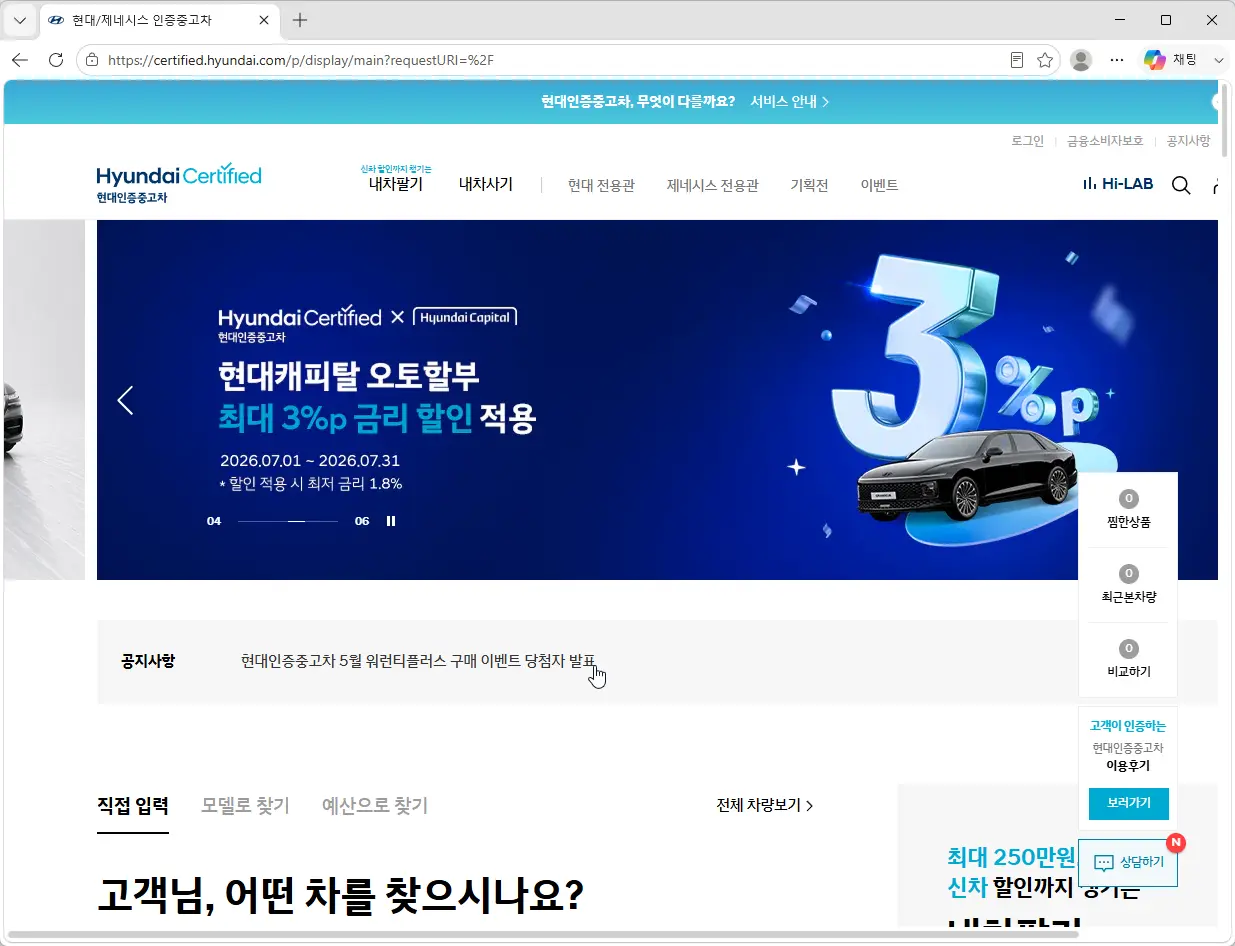Image resolution: width=1235 pixels, height=946 pixels.
Task: Open 비교하기 quick menu item
Action: [x=1128, y=660]
